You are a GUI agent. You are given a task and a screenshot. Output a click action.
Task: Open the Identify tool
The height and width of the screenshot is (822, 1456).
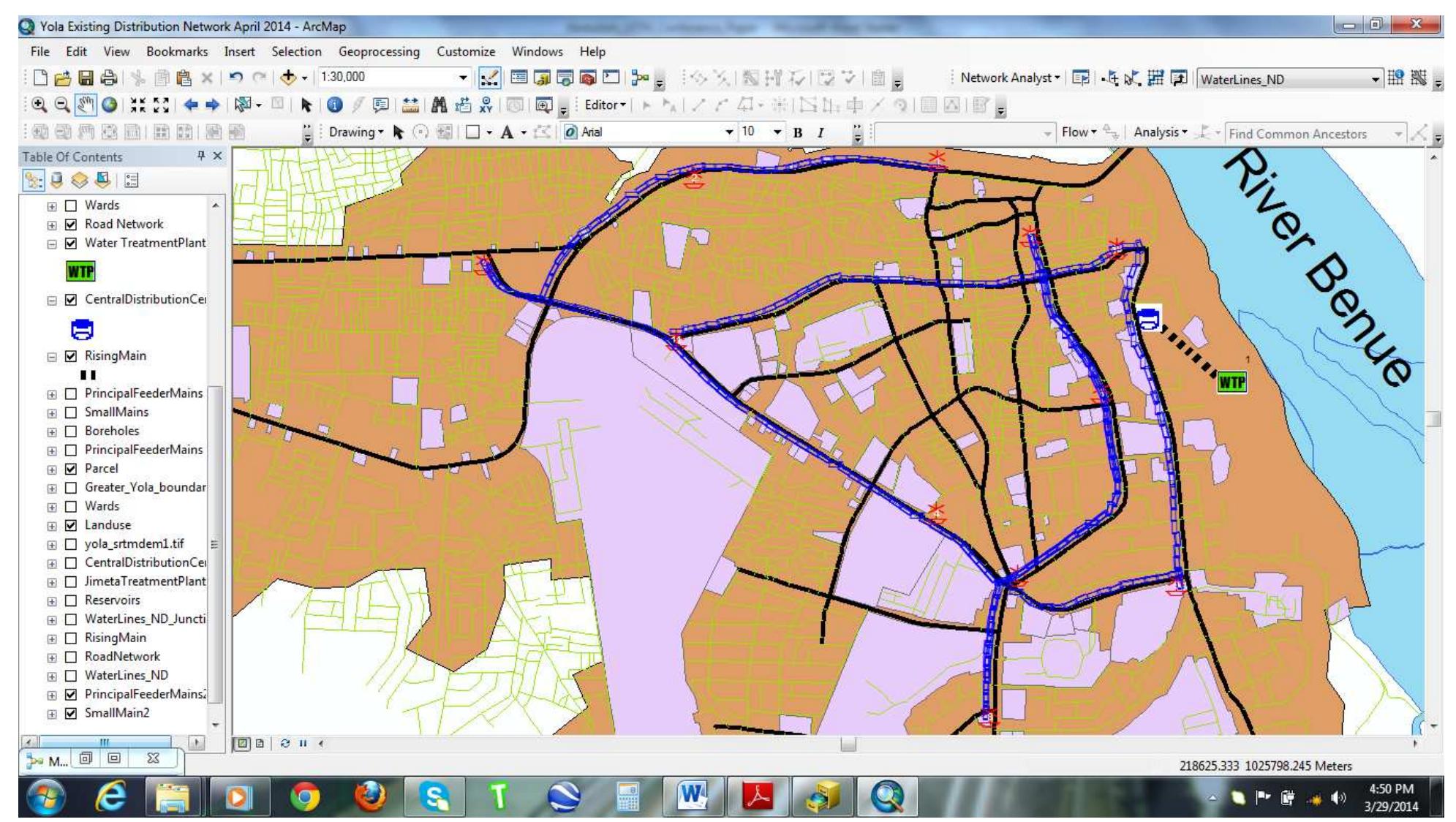334,105
